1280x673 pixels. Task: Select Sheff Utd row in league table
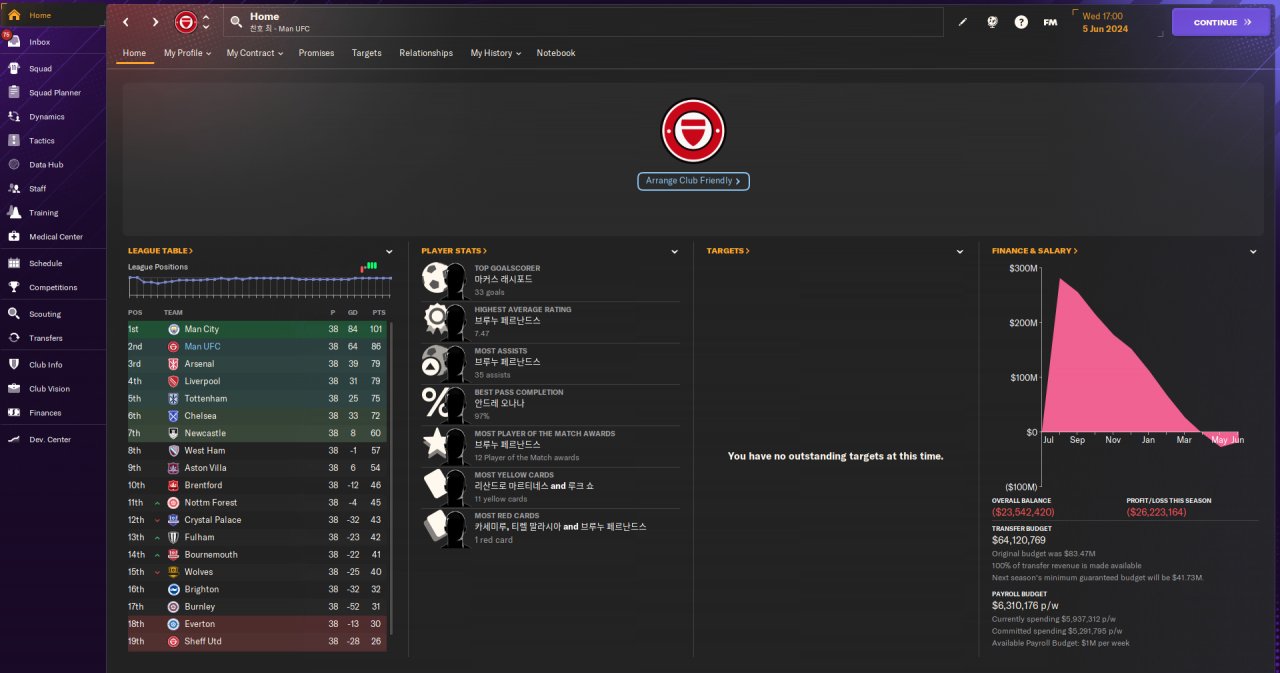258,641
